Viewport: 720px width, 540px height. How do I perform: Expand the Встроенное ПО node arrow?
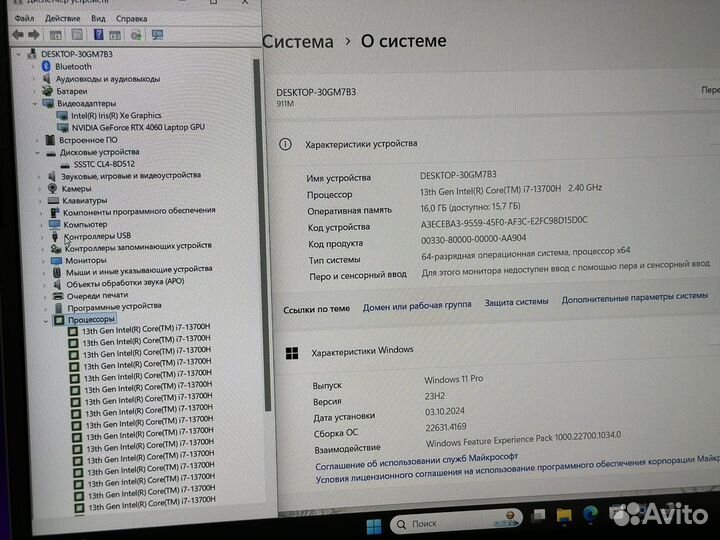[x=37, y=140]
